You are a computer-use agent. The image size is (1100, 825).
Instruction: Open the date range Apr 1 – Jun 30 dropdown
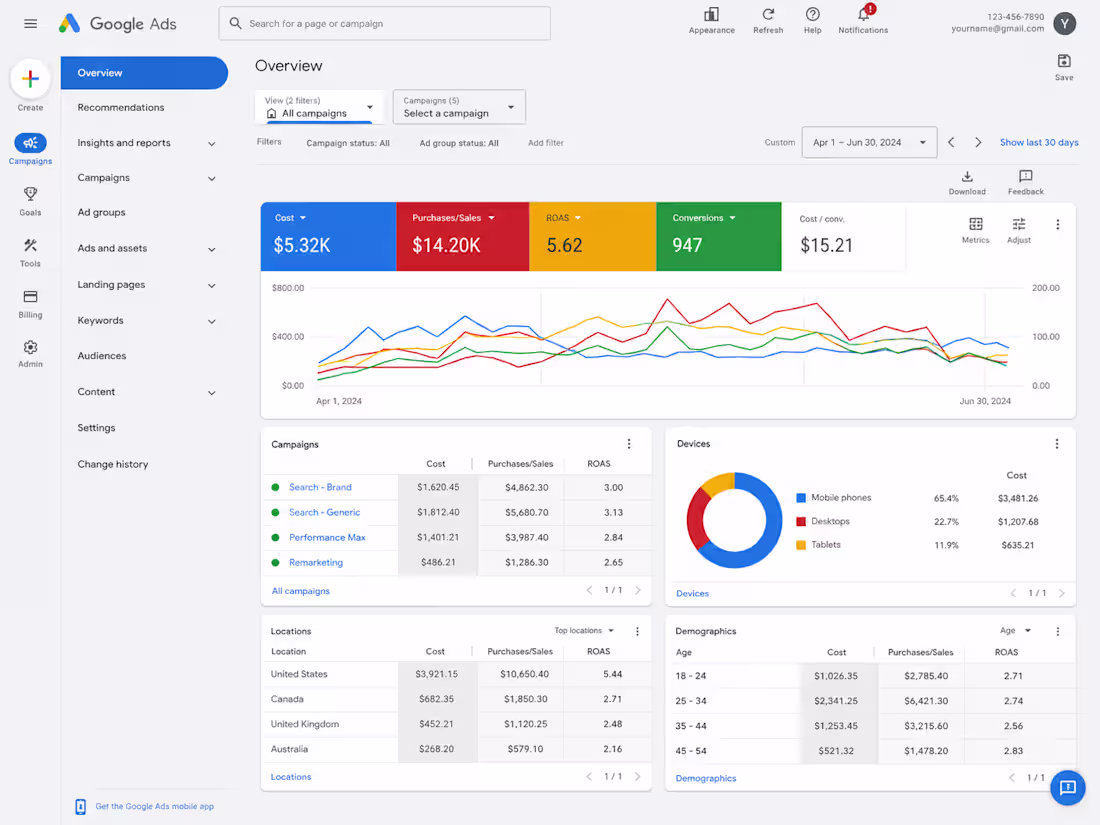pos(869,142)
